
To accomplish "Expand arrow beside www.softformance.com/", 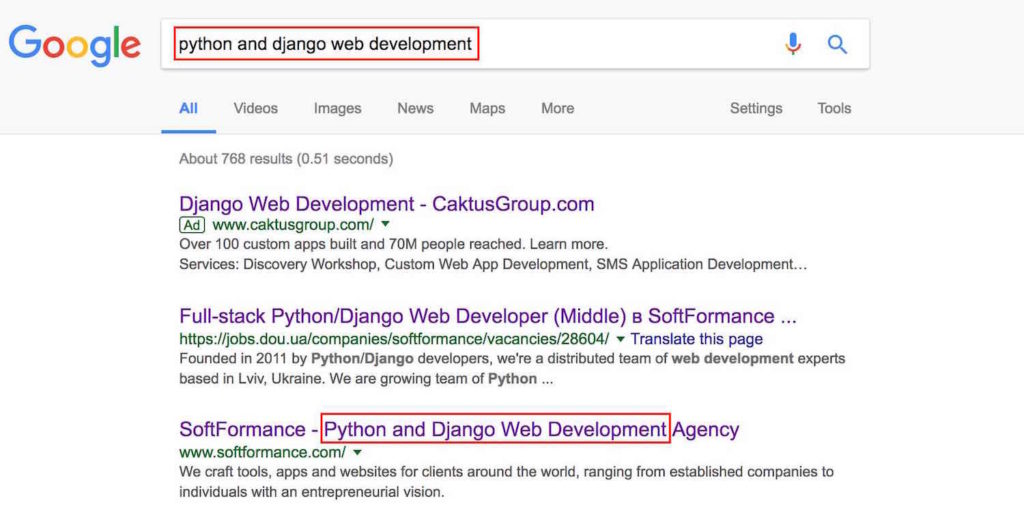I will (x=357, y=452).
